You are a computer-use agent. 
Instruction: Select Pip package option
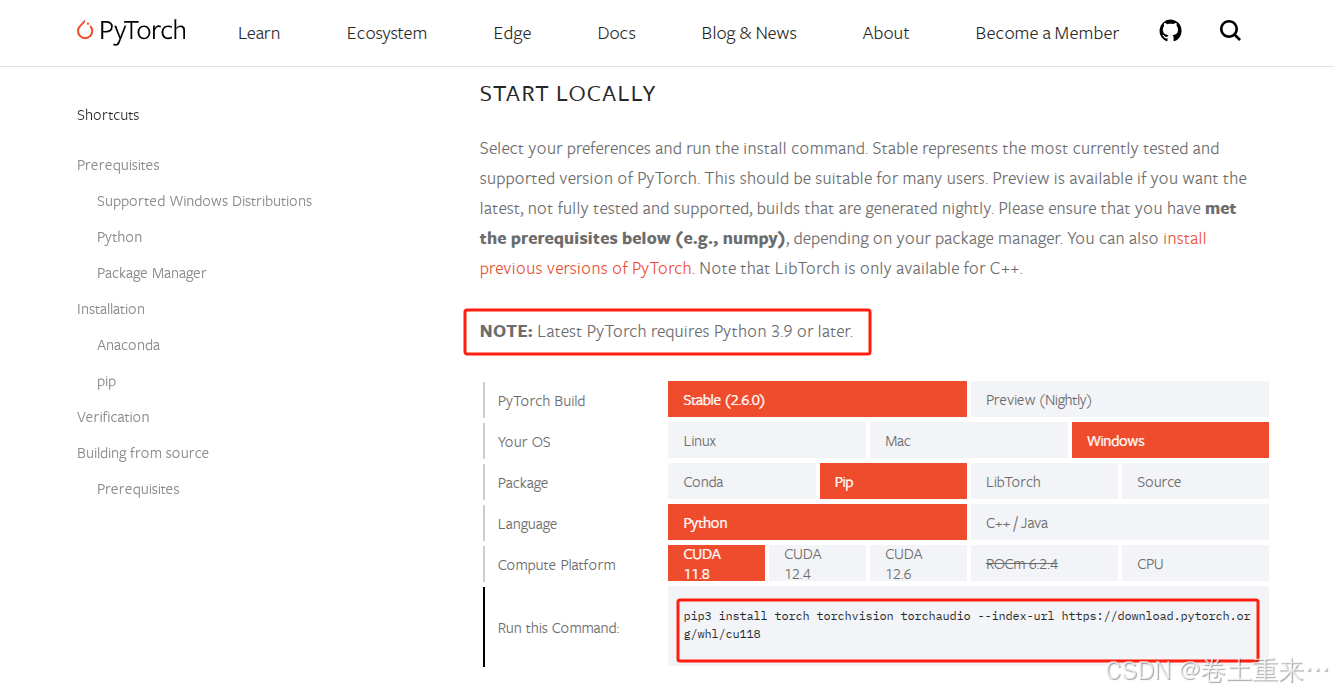tap(893, 481)
